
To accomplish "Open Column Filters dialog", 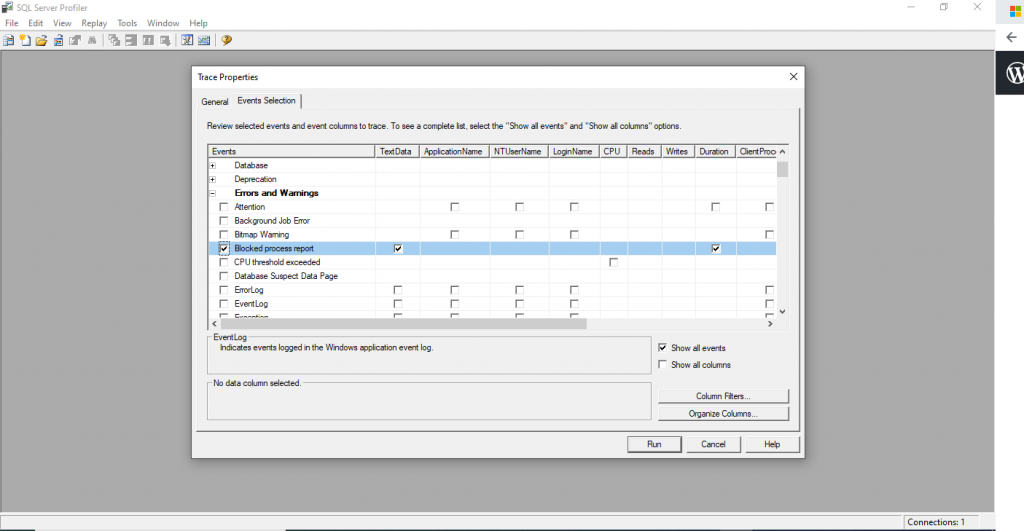I will (x=723, y=396).
